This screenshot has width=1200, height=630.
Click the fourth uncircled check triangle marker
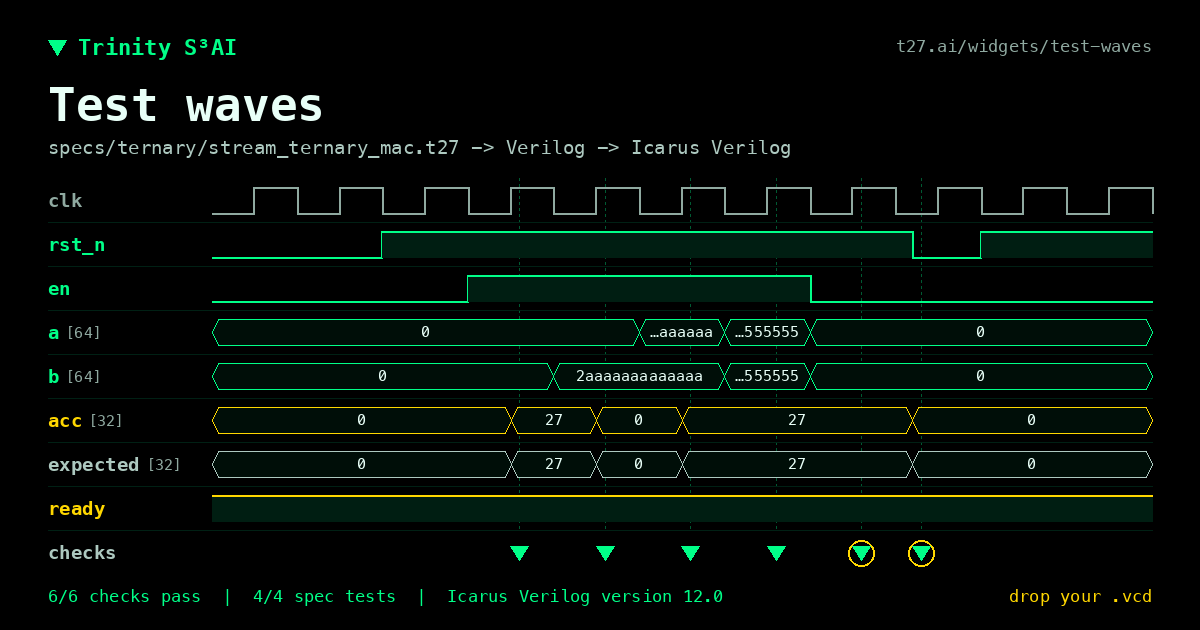coord(776,553)
